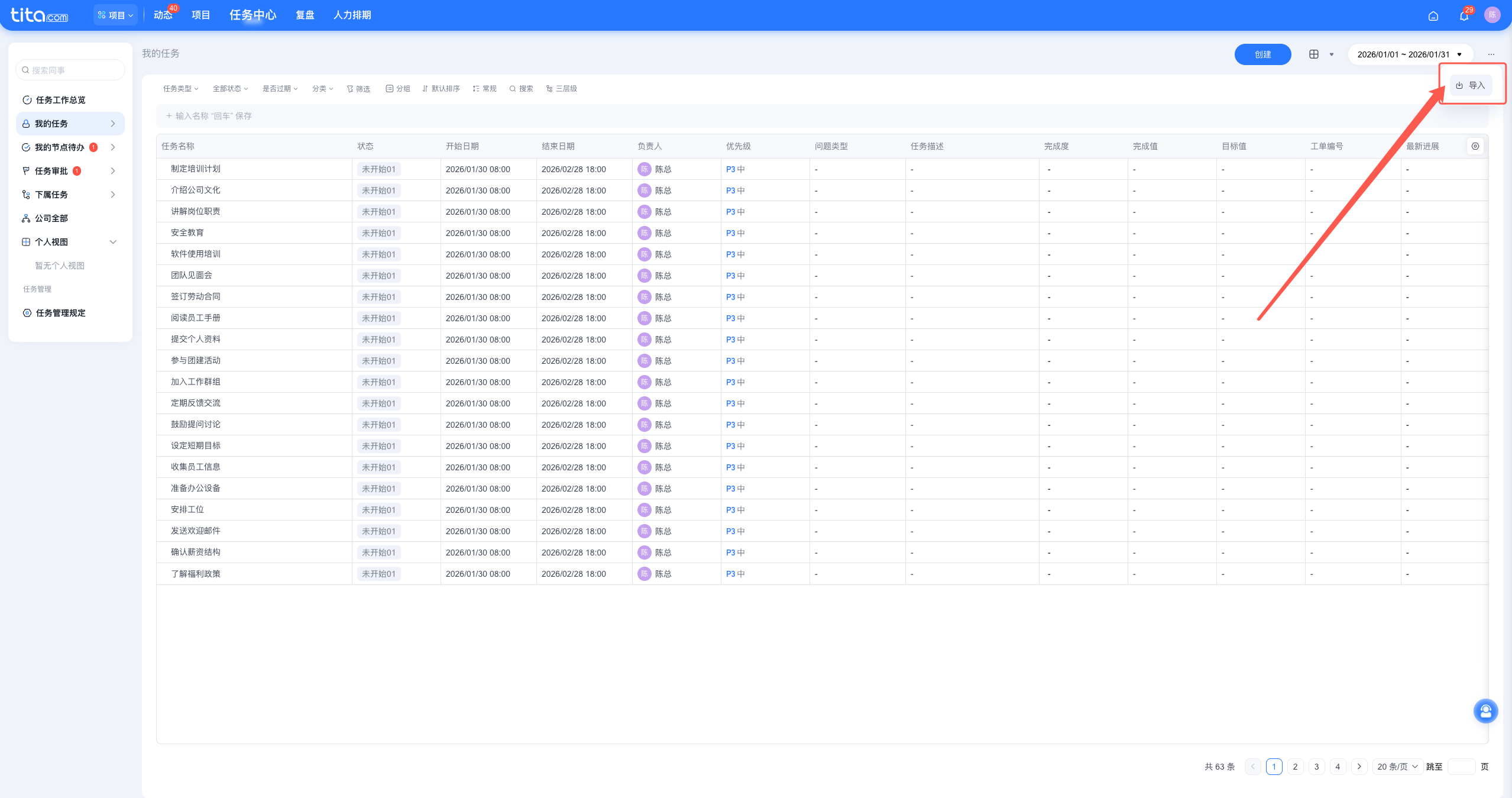Switch to the 项目 tab in the top navigation
The width and height of the screenshot is (1512, 798).
[201, 15]
